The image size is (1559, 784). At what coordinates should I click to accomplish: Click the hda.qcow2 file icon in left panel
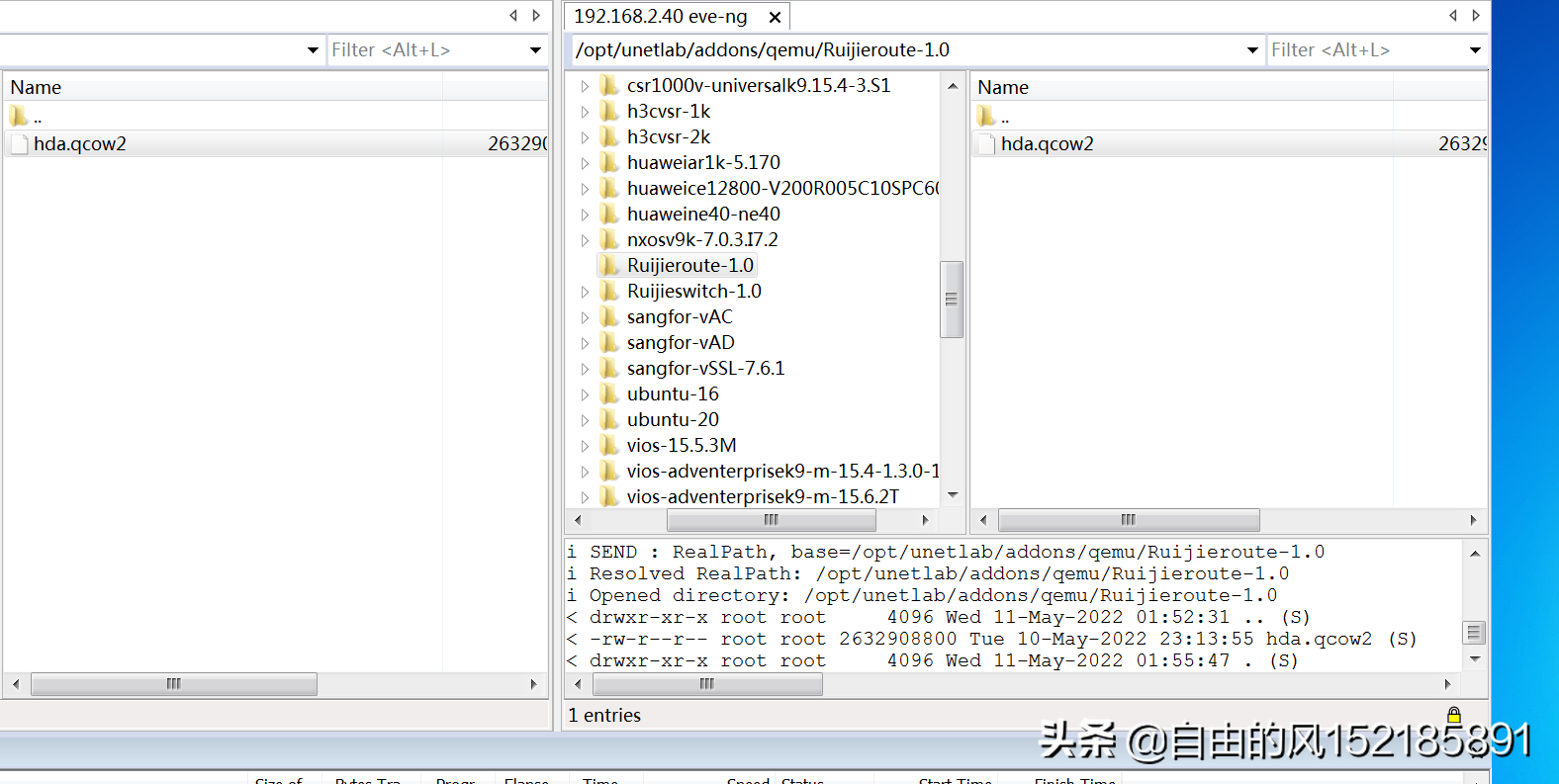point(19,144)
